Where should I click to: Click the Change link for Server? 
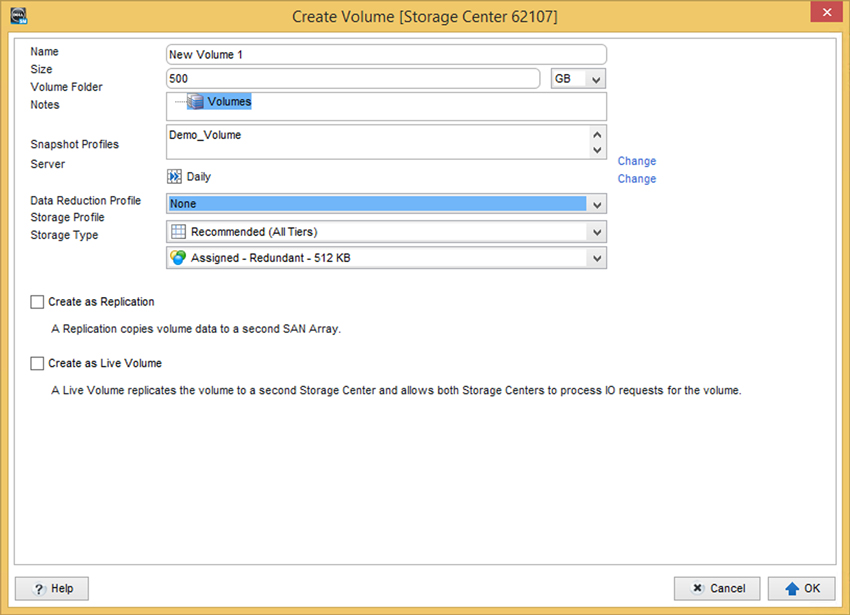point(637,179)
